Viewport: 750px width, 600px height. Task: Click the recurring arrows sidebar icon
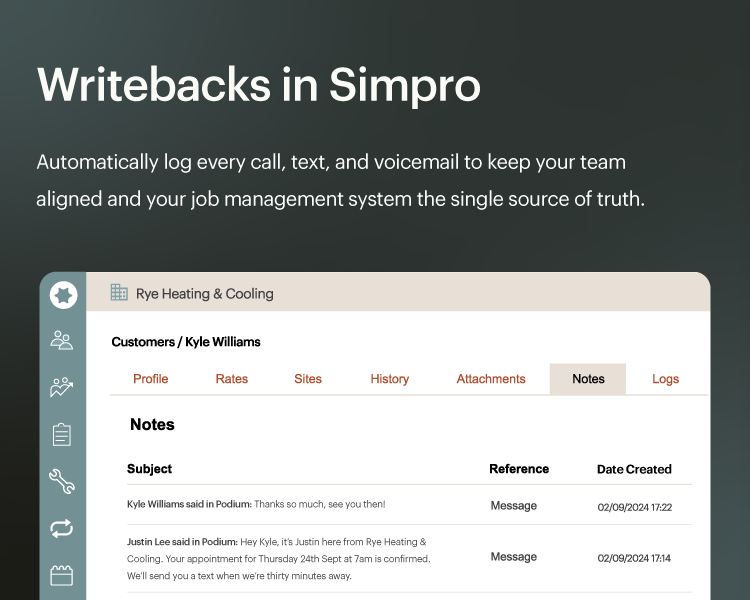[62, 528]
